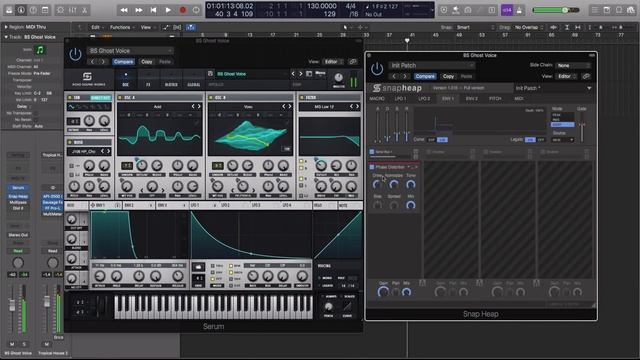Switch to the Serum GLOBAL tab
Image resolution: width=640 pixels, height=360 pixels.
point(193,79)
